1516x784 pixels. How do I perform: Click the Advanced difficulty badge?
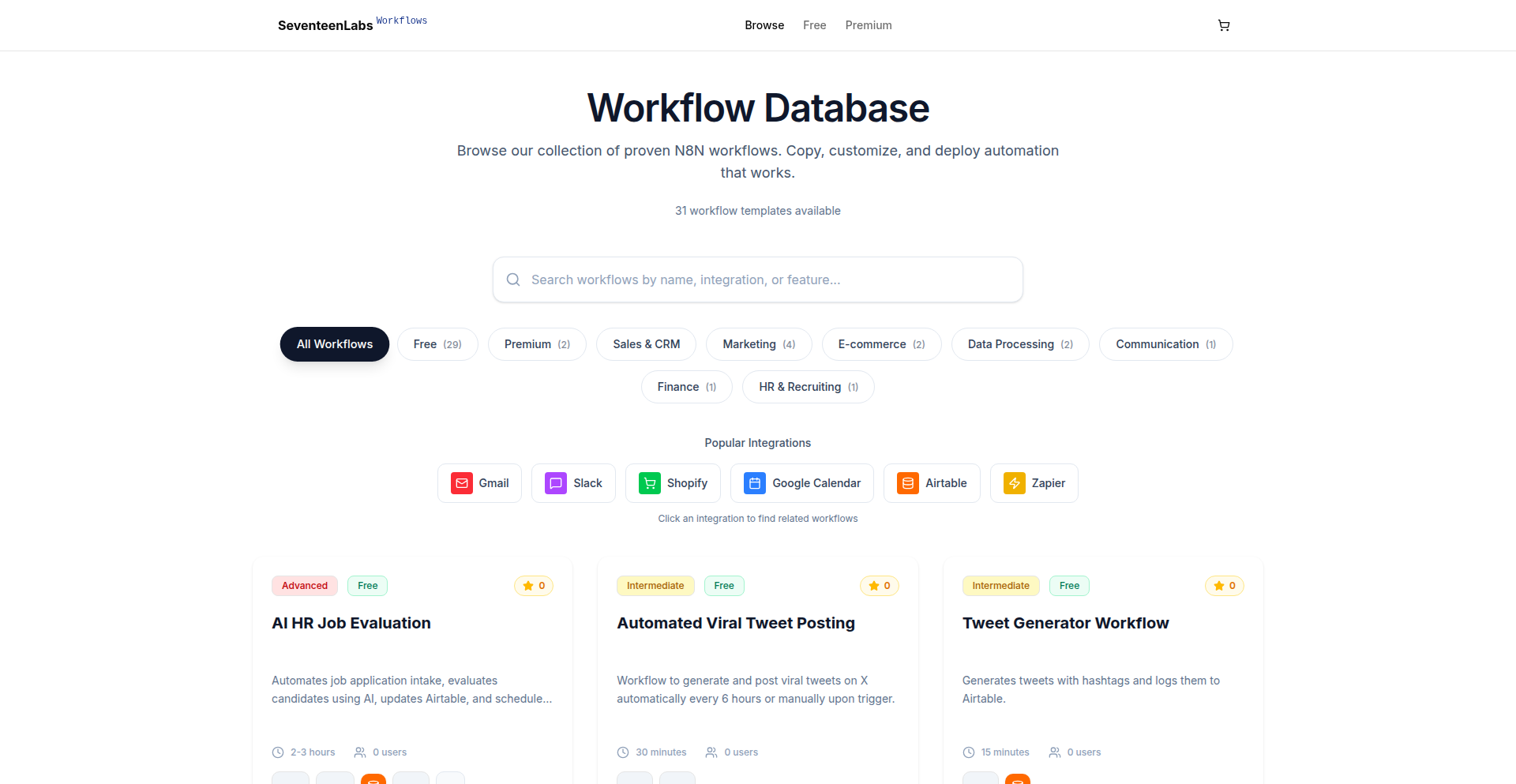305,586
